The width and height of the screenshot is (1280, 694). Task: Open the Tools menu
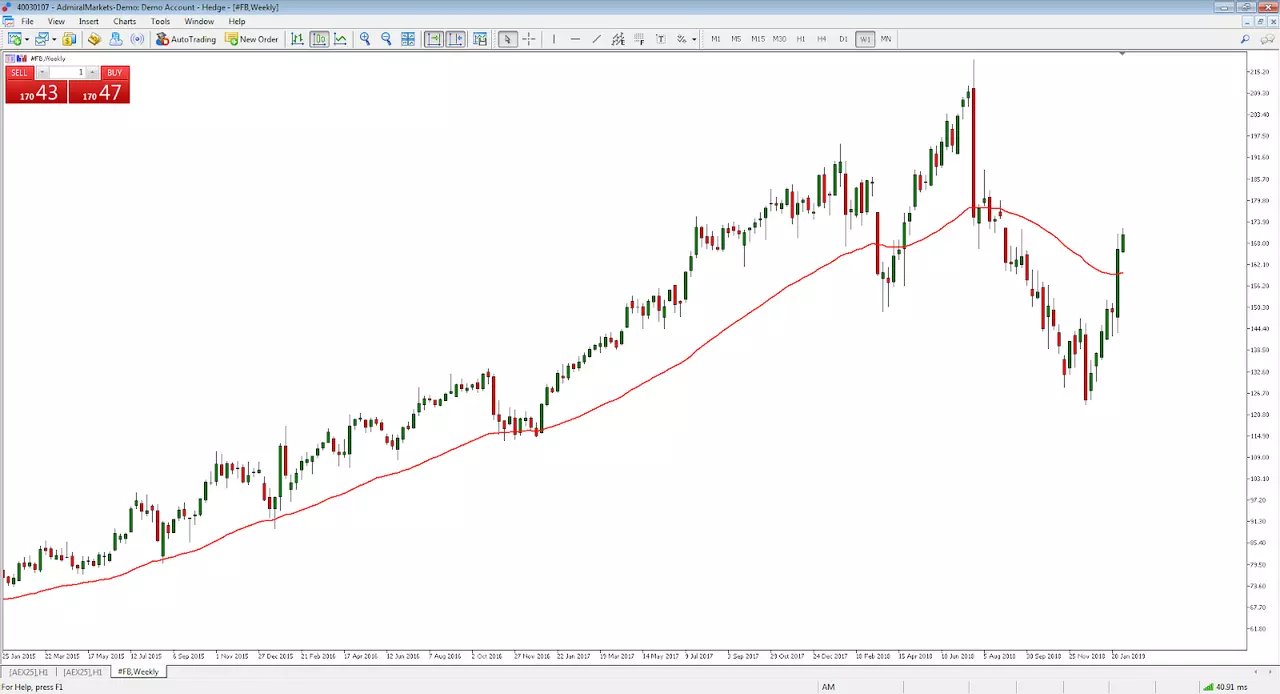point(160,21)
